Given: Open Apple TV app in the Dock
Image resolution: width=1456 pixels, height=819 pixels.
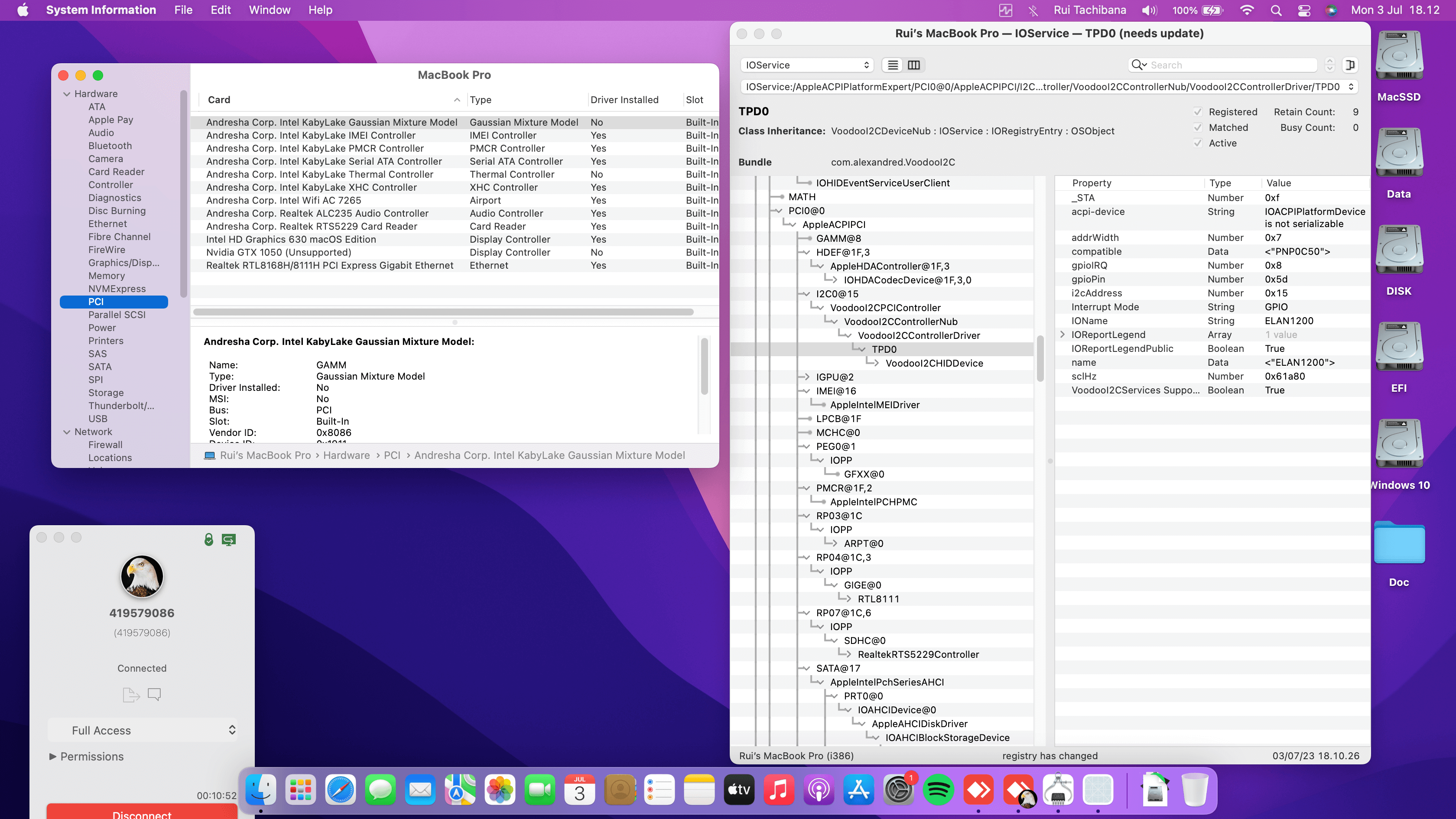Looking at the screenshot, I should pos(739,790).
